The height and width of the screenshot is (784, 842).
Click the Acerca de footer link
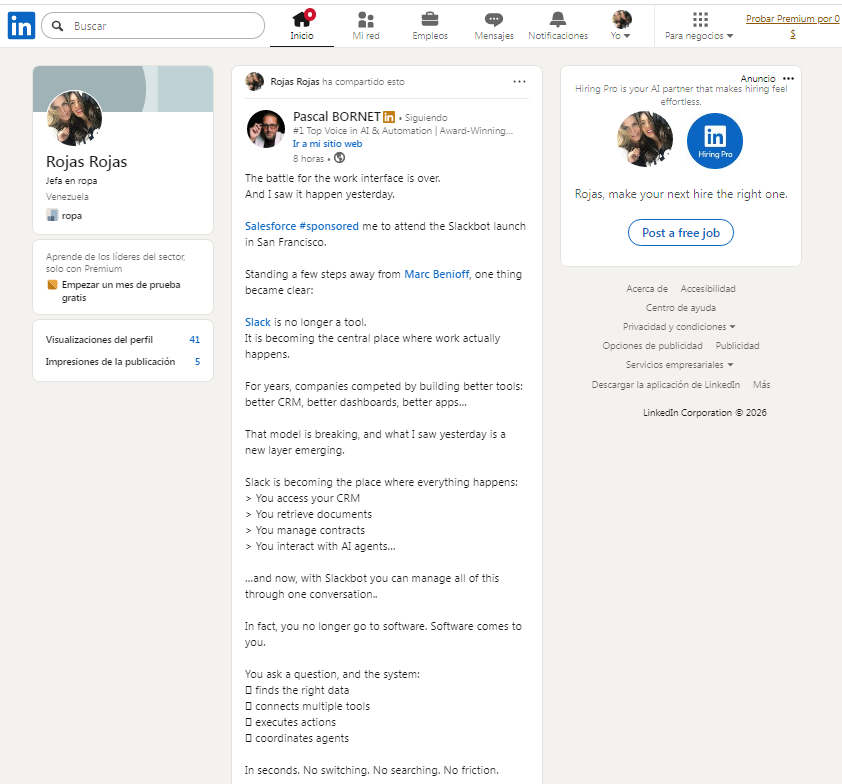pos(647,289)
